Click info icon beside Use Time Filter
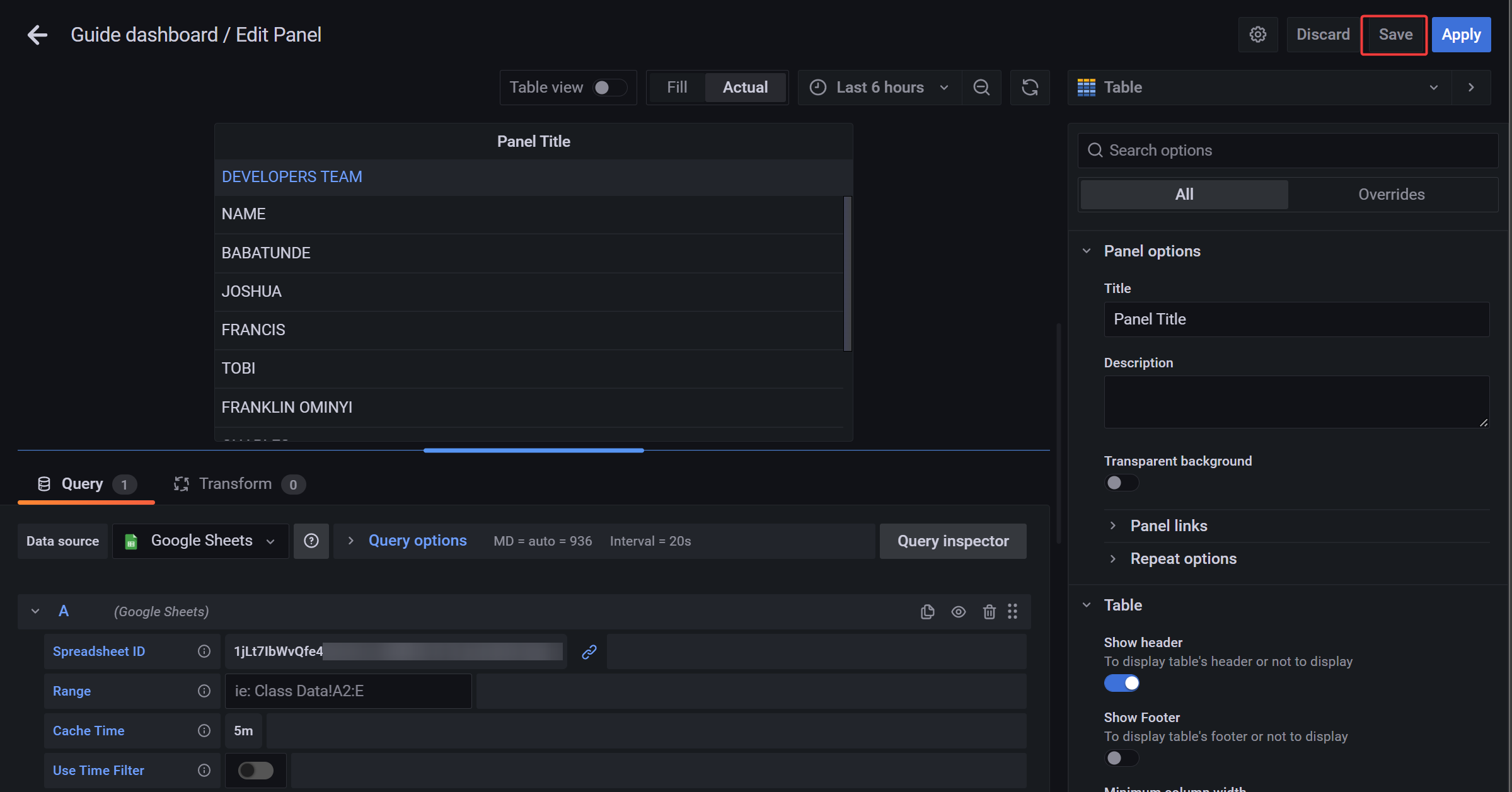Image resolution: width=1512 pixels, height=792 pixels. [x=204, y=771]
